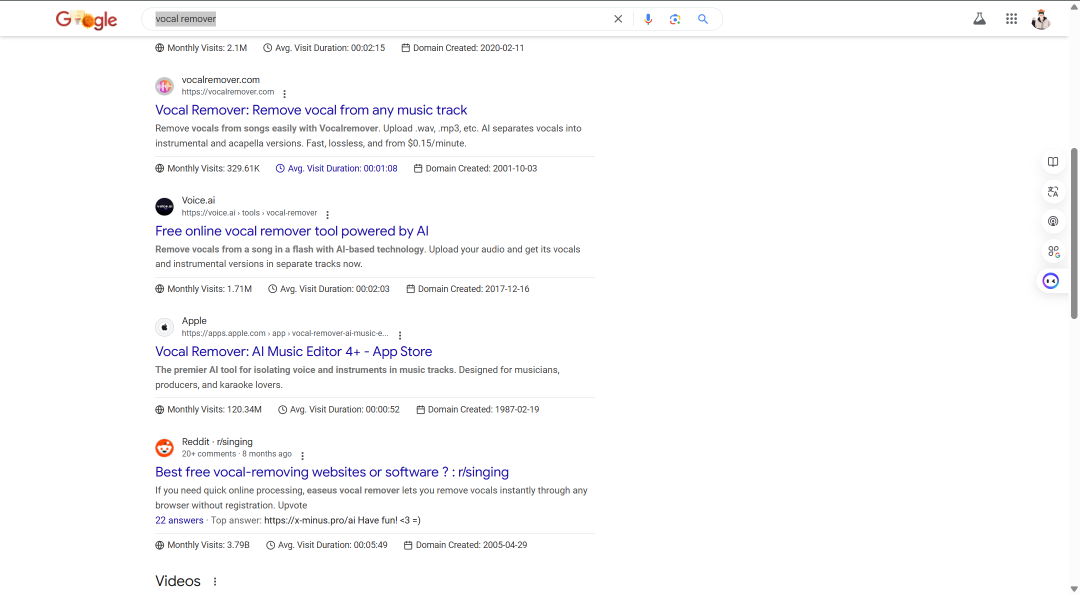
Task: Open Free online vocal remover tool link
Action: tap(291, 231)
